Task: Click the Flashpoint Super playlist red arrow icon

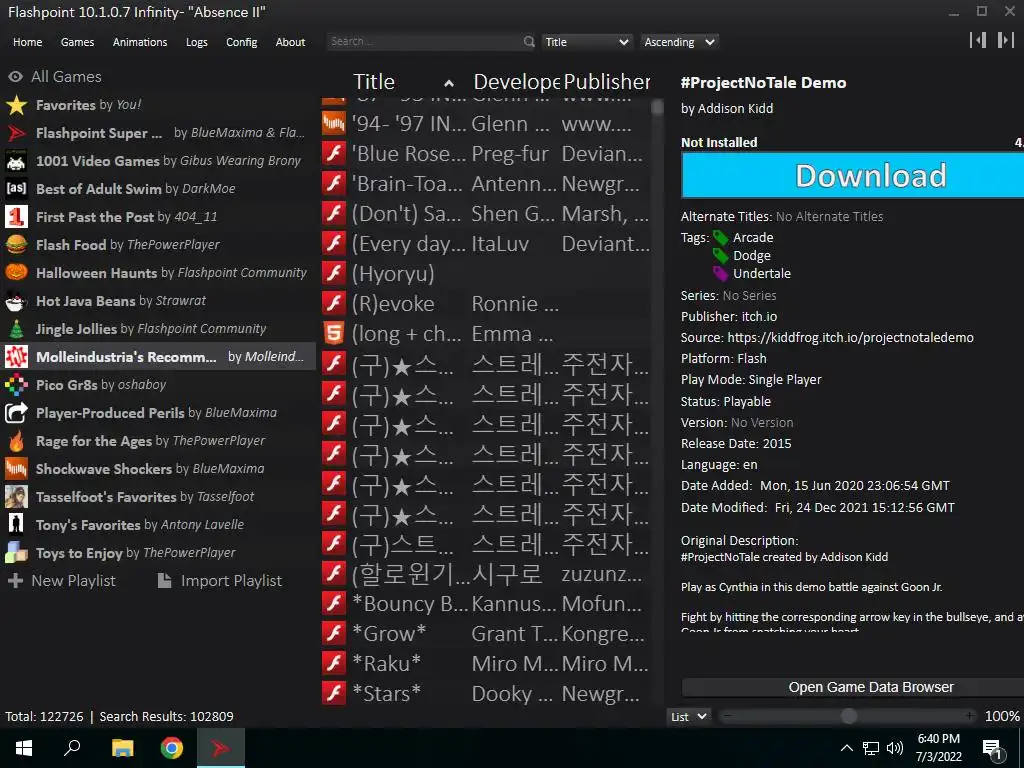Action: [x=16, y=133]
